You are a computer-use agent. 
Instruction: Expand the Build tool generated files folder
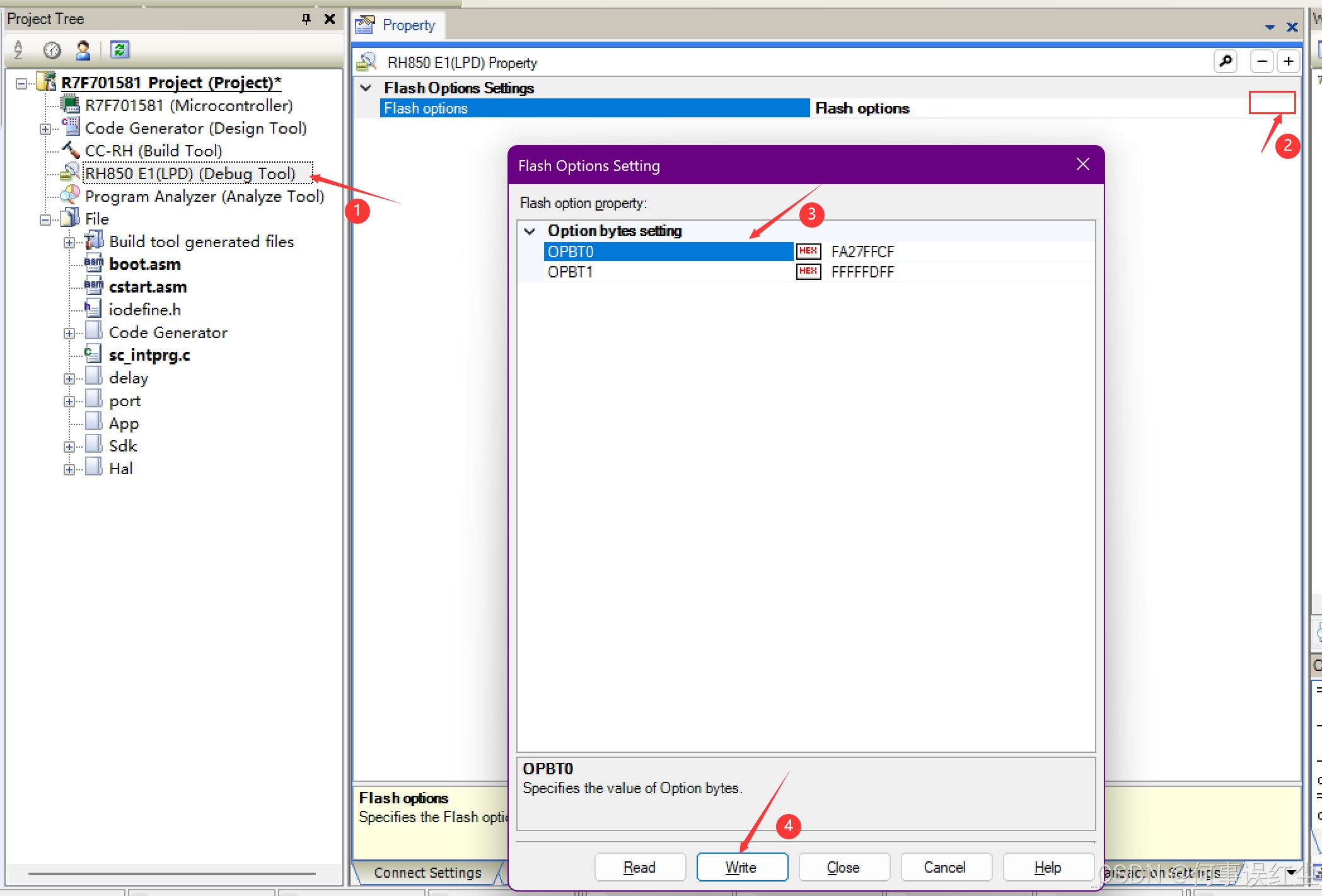tap(69, 243)
